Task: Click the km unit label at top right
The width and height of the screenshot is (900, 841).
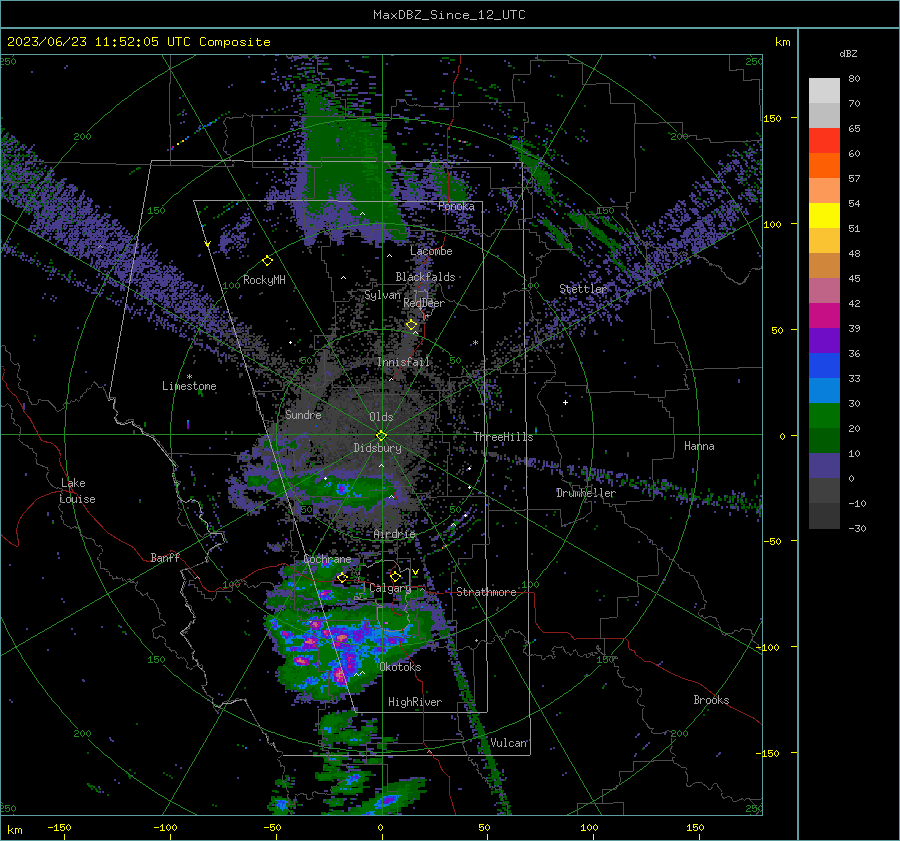Action: pyautogui.click(x=783, y=42)
